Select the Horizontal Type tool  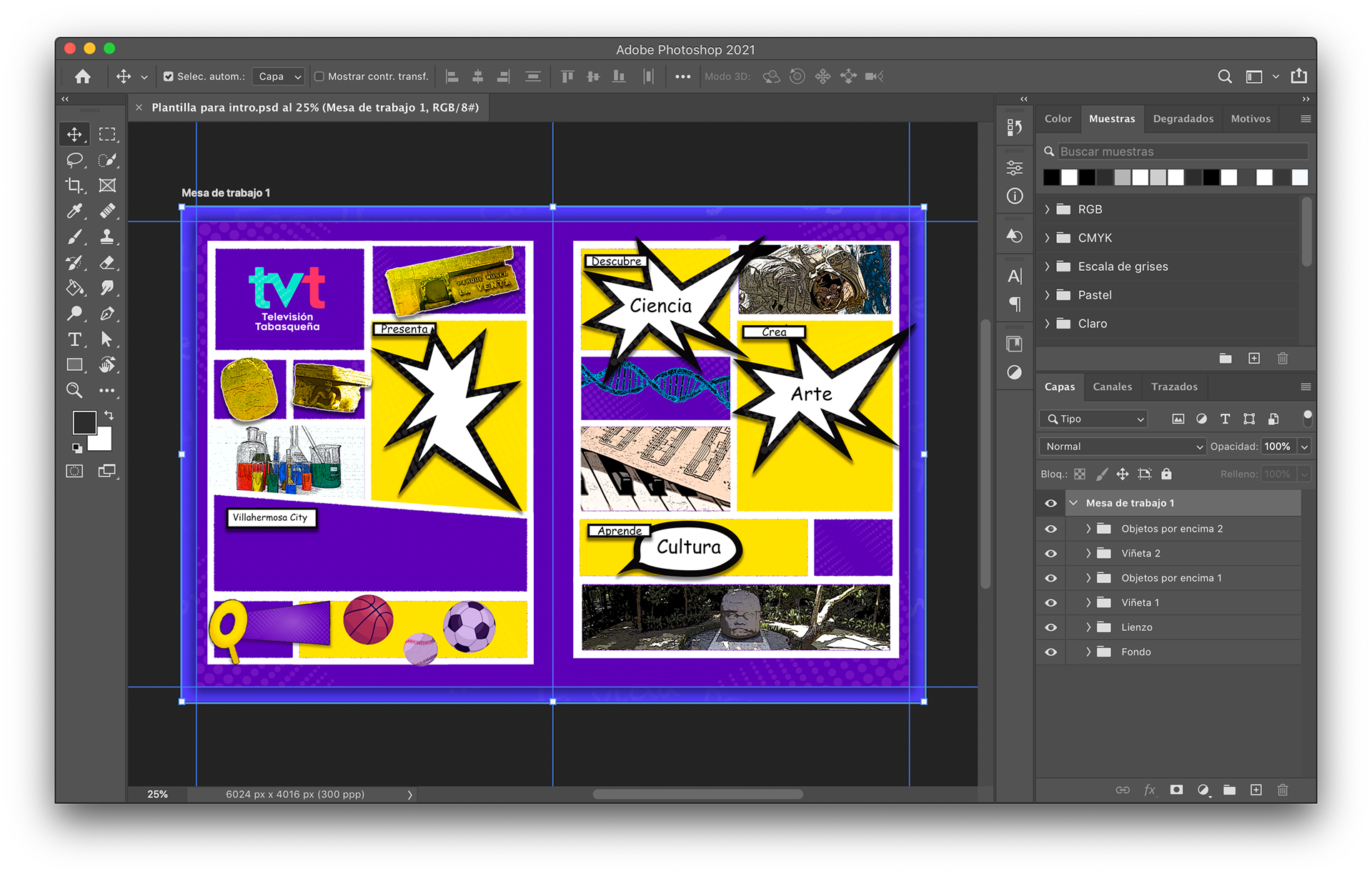74,339
